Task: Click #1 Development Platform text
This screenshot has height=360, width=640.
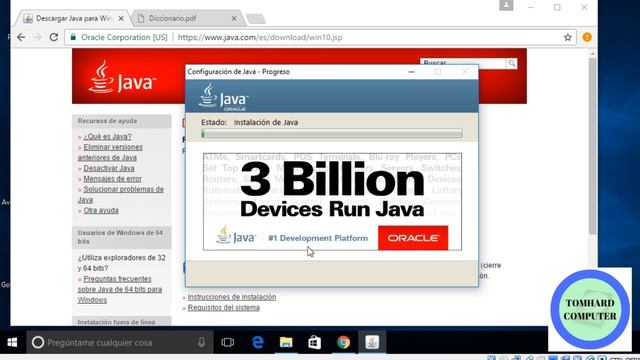Action: [318, 238]
